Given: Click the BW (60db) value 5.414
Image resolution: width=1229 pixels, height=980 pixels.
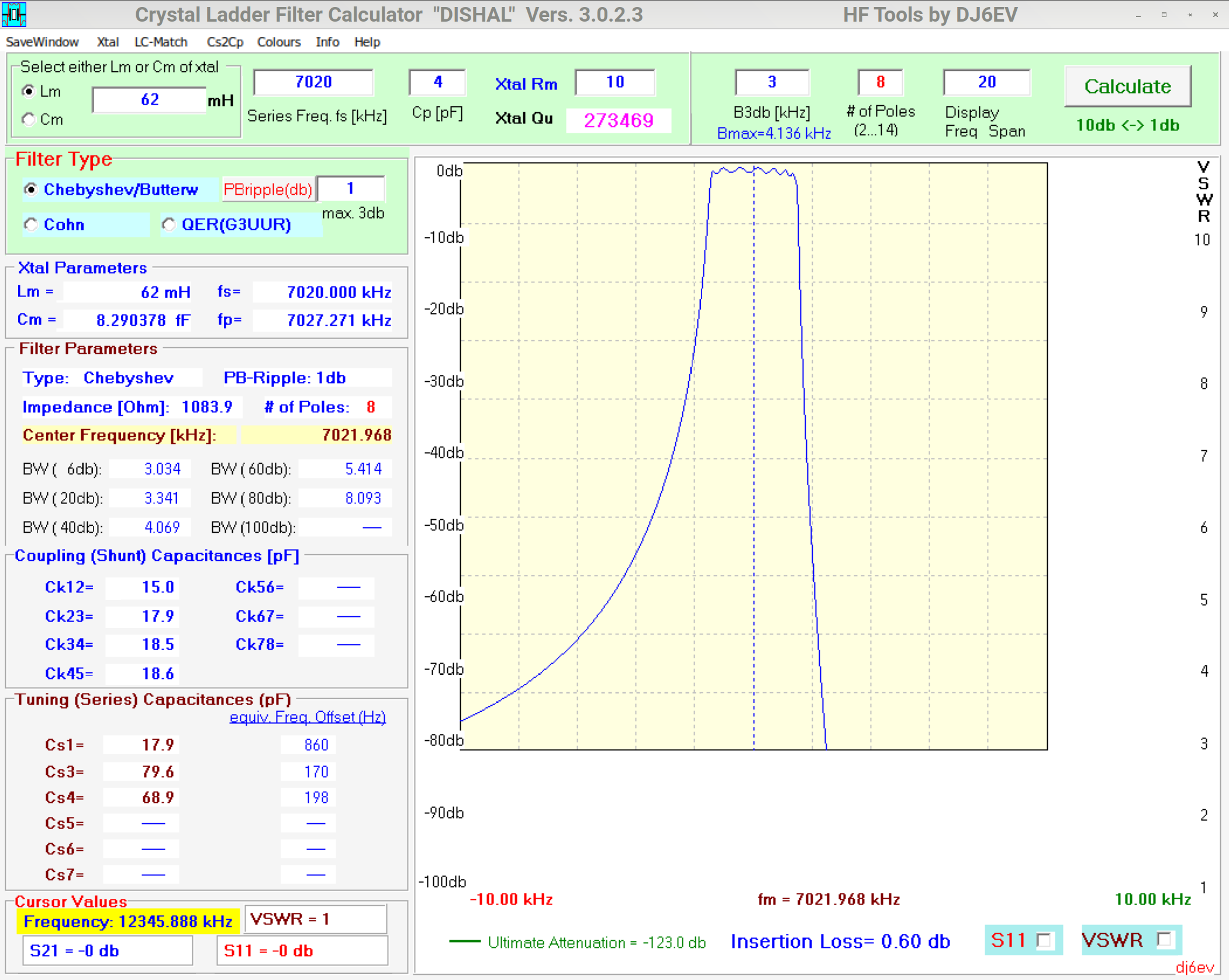Looking at the screenshot, I should (345, 469).
